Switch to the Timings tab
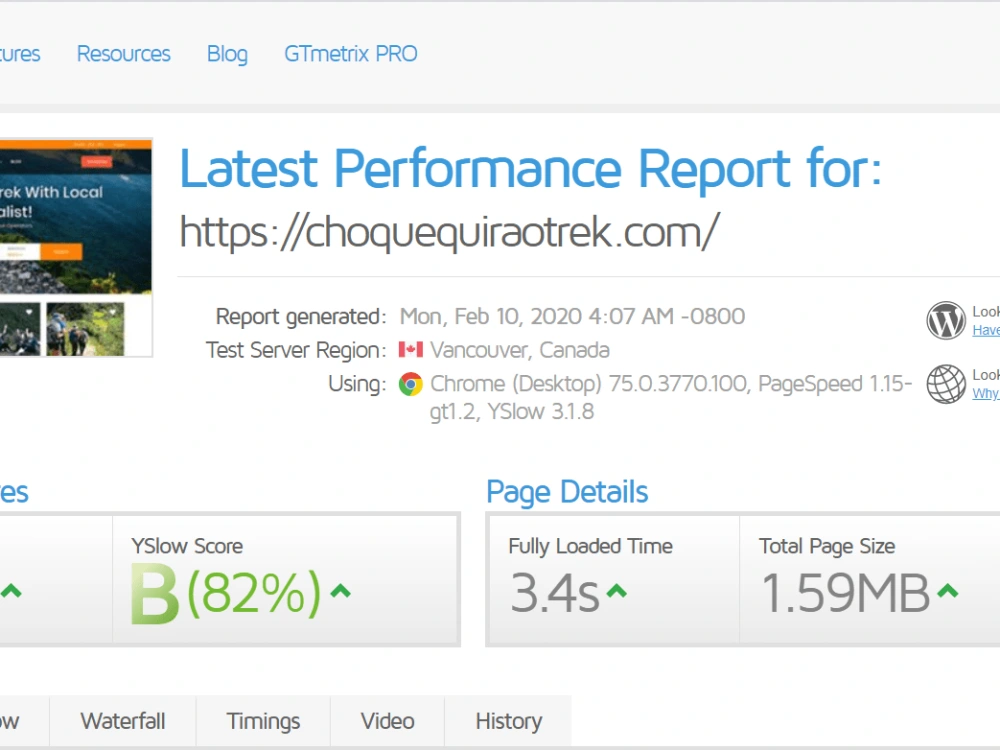The width and height of the screenshot is (1000, 750). [x=263, y=721]
